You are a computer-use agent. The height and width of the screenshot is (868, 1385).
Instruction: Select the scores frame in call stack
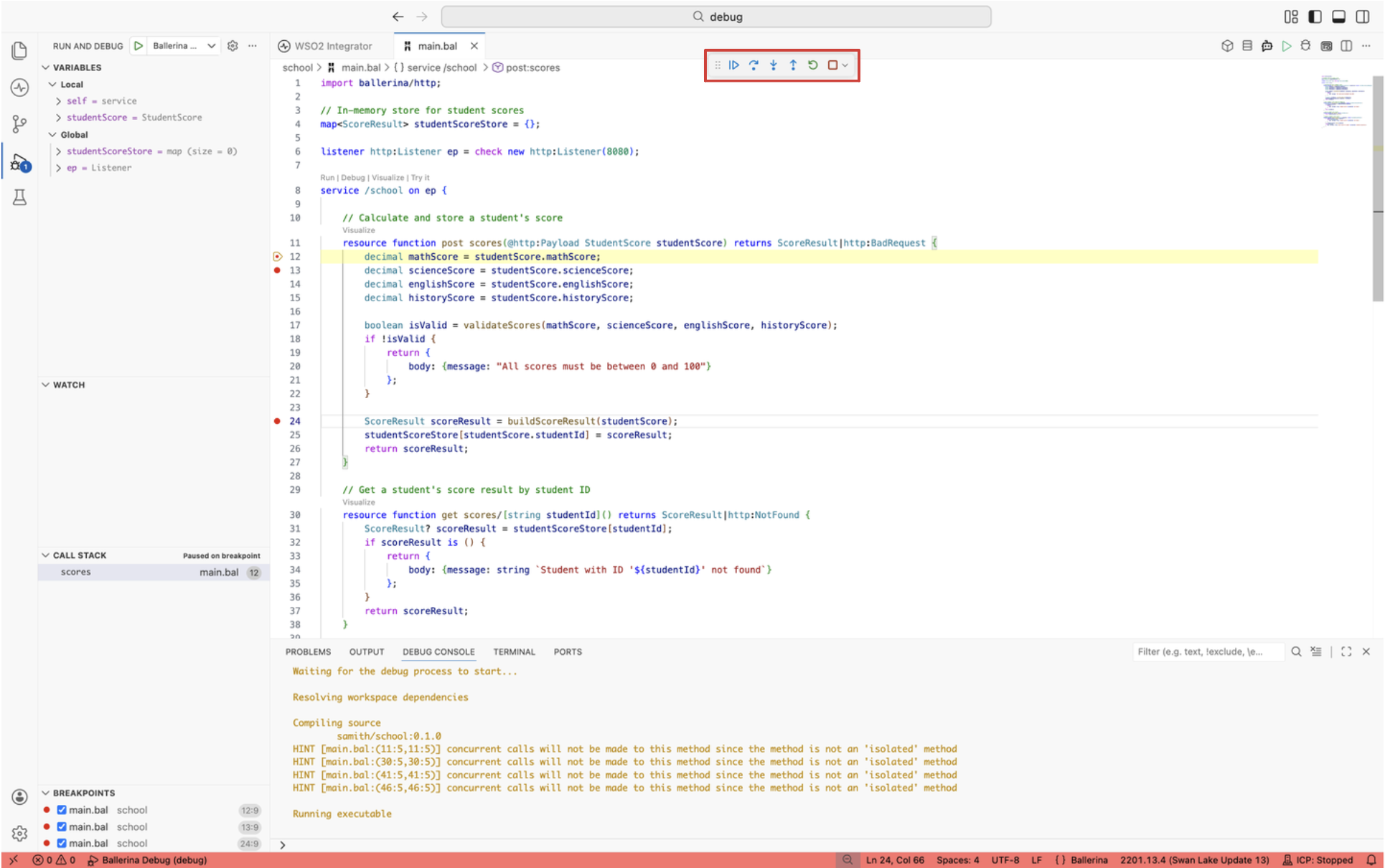pyautogui.click(x=154, y=572)
